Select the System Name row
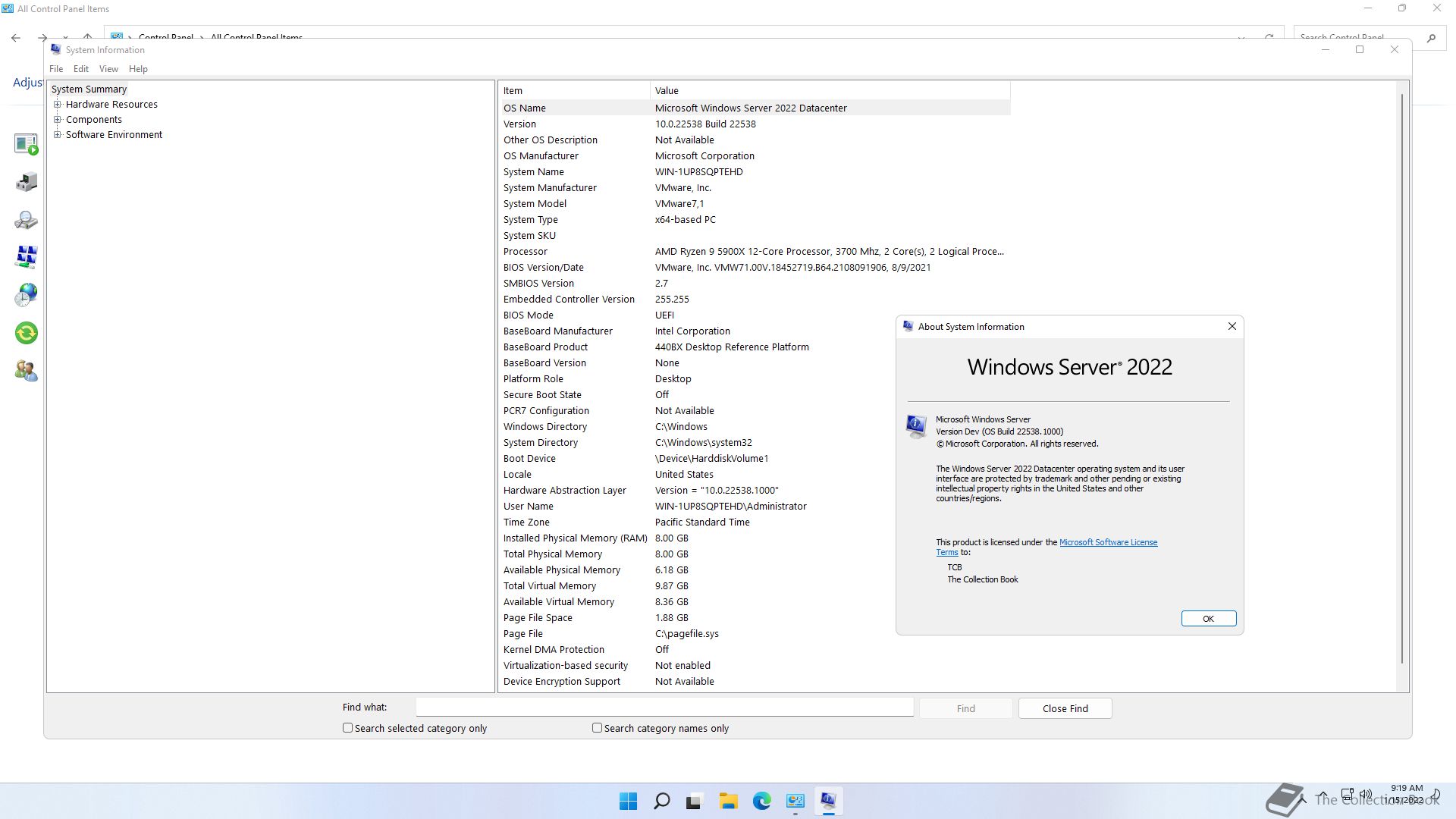 tap(755, 171)
